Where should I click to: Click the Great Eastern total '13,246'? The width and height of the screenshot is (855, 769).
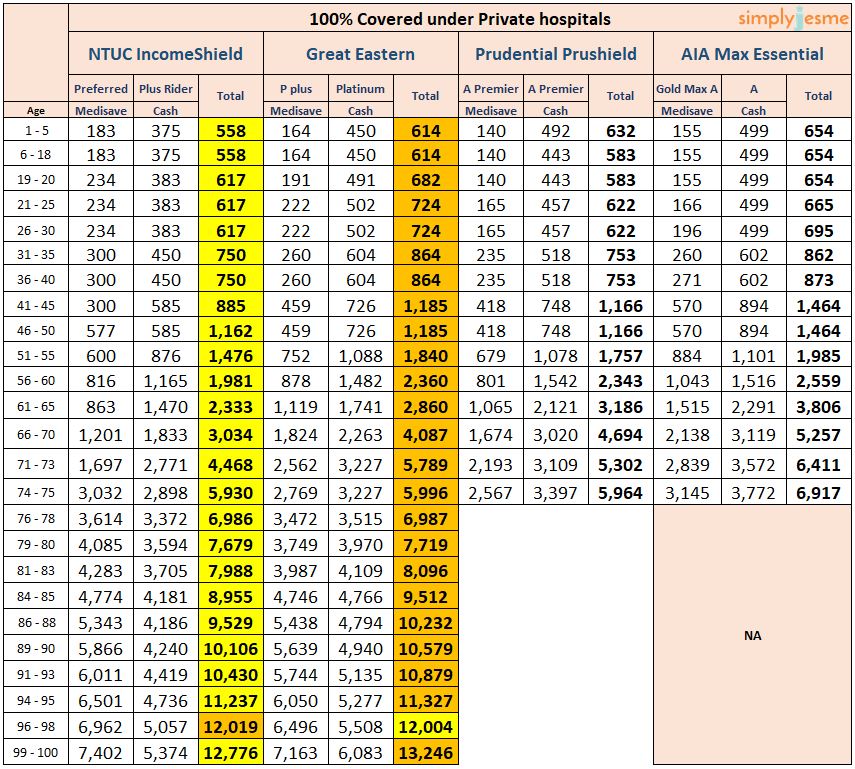[x=426, y=753]
